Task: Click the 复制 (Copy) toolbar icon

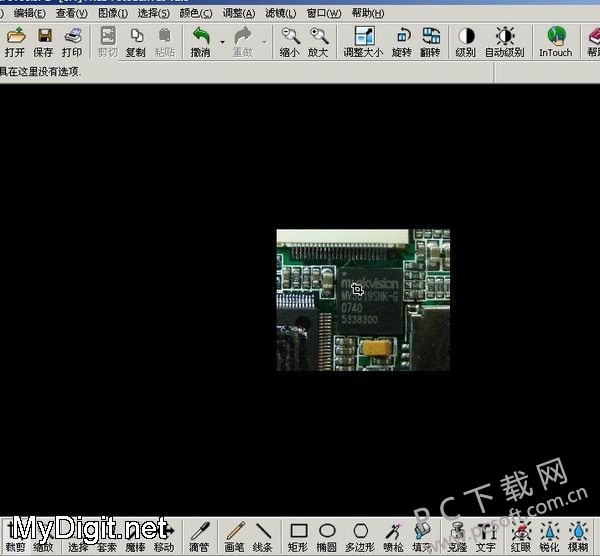Action: tap(136, 36)
